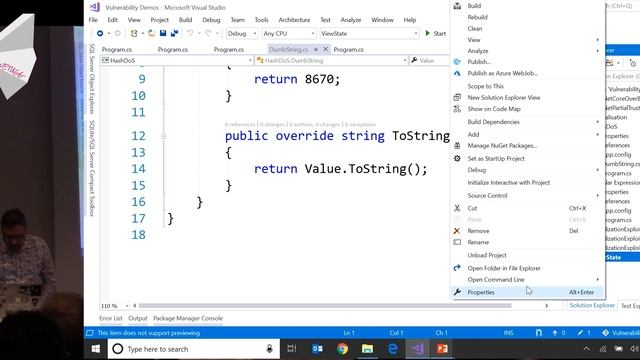Click the New Solution Explorer View icon
Viewport: 640px width, 360px height.
click(x=457, y=98)
